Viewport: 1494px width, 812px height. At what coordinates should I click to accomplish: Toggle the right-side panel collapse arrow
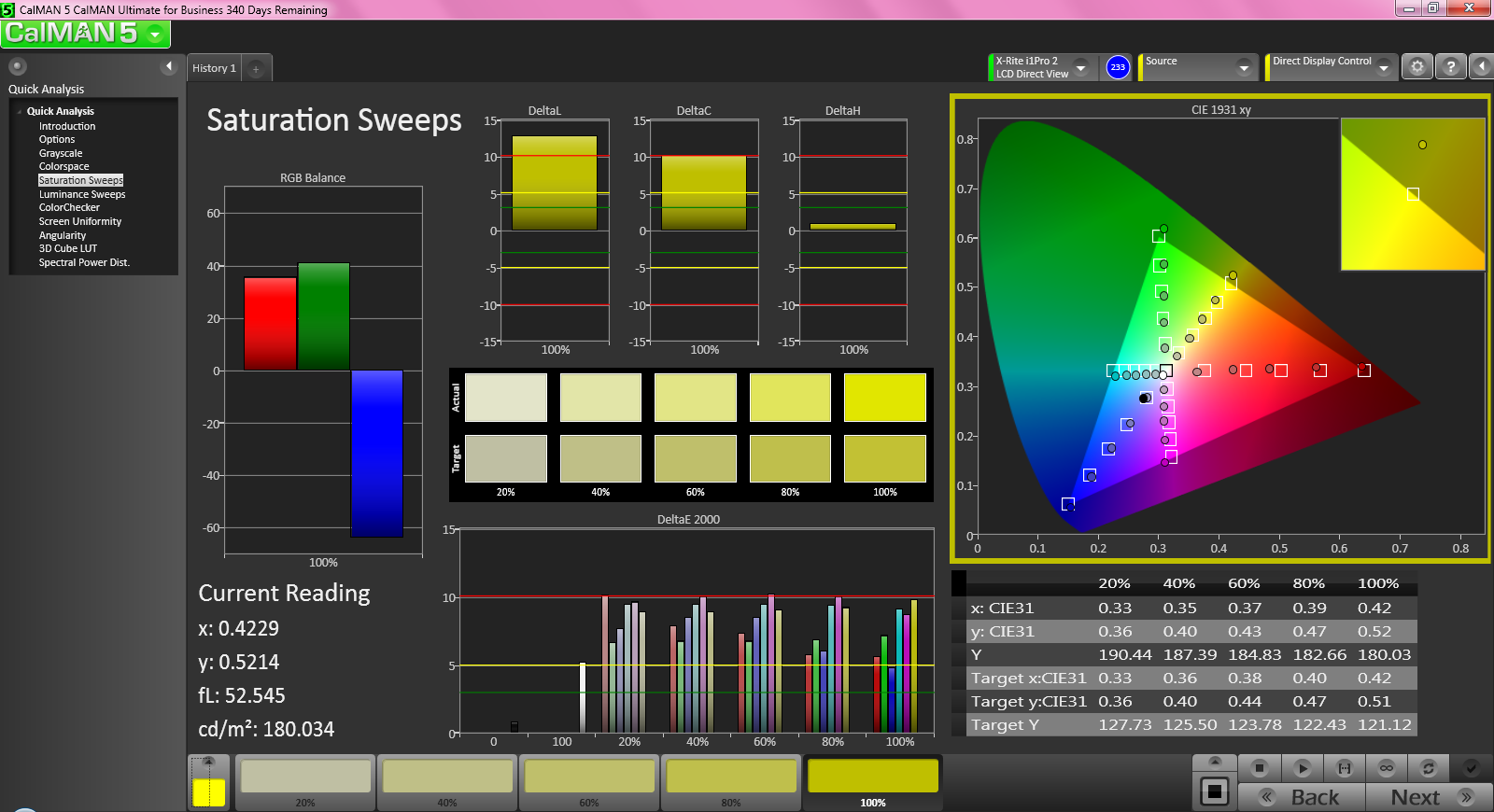point(1482,67)
